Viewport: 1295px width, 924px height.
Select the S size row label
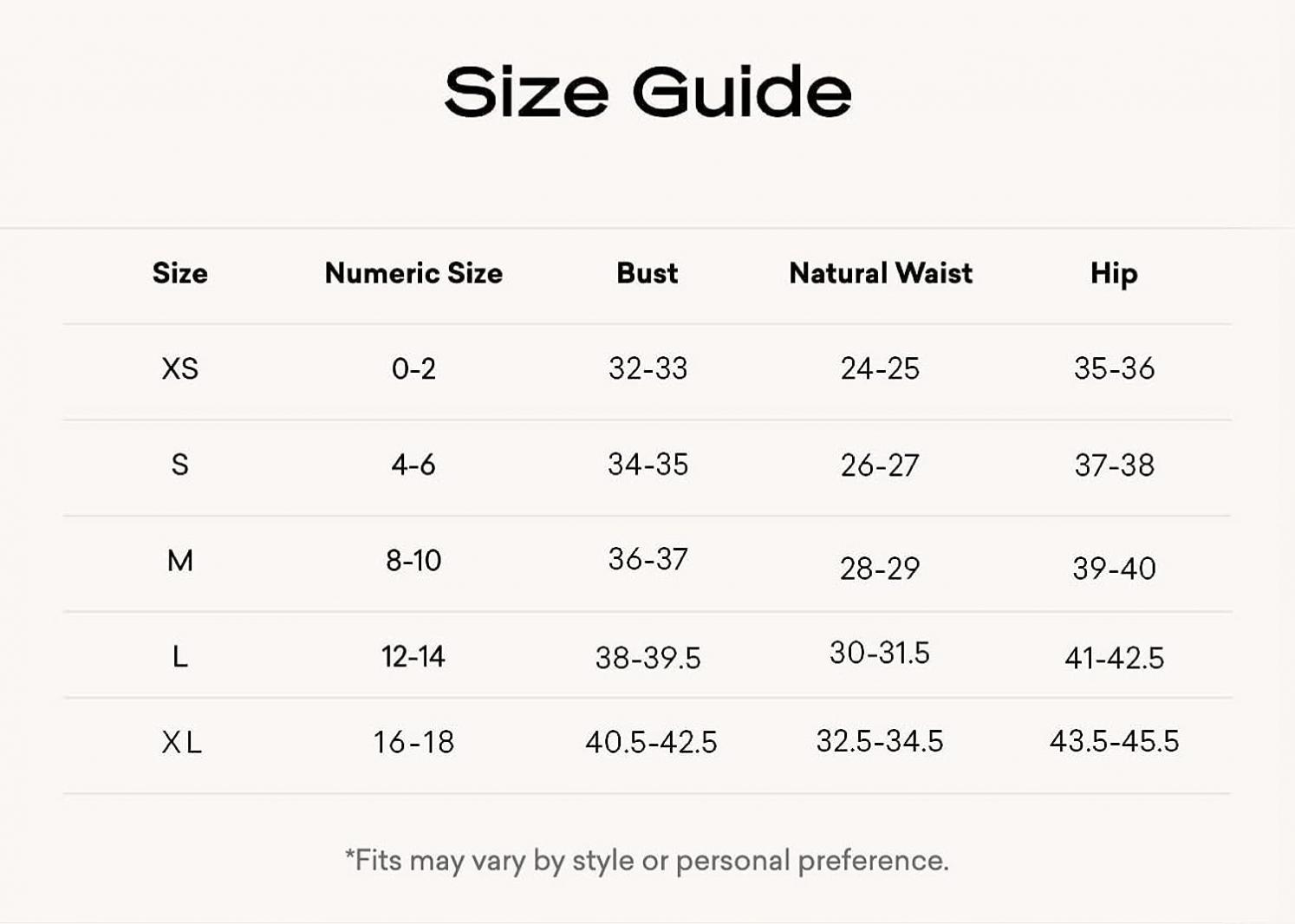point(180,465)
